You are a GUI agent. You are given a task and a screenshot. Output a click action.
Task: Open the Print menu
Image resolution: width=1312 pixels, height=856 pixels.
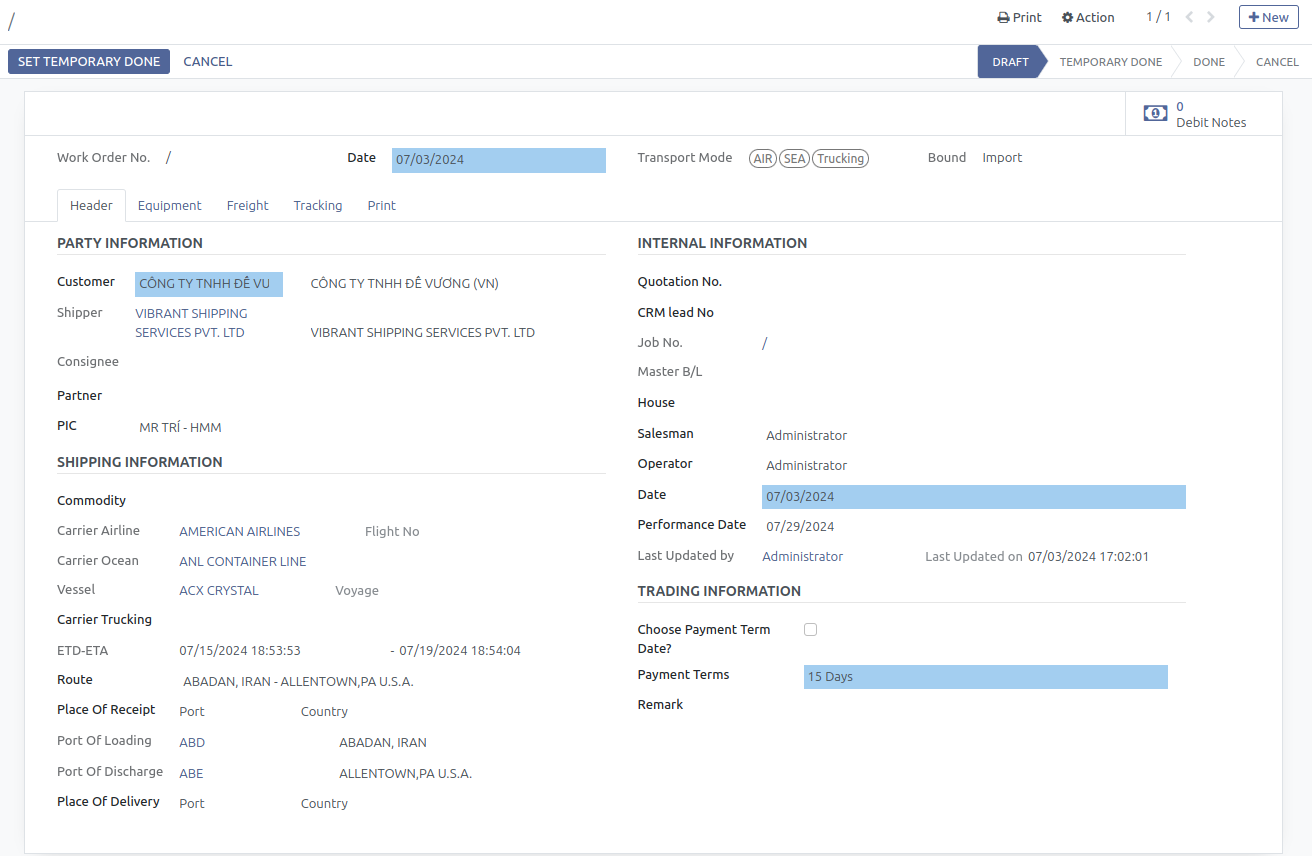[x=1019, y=17]
